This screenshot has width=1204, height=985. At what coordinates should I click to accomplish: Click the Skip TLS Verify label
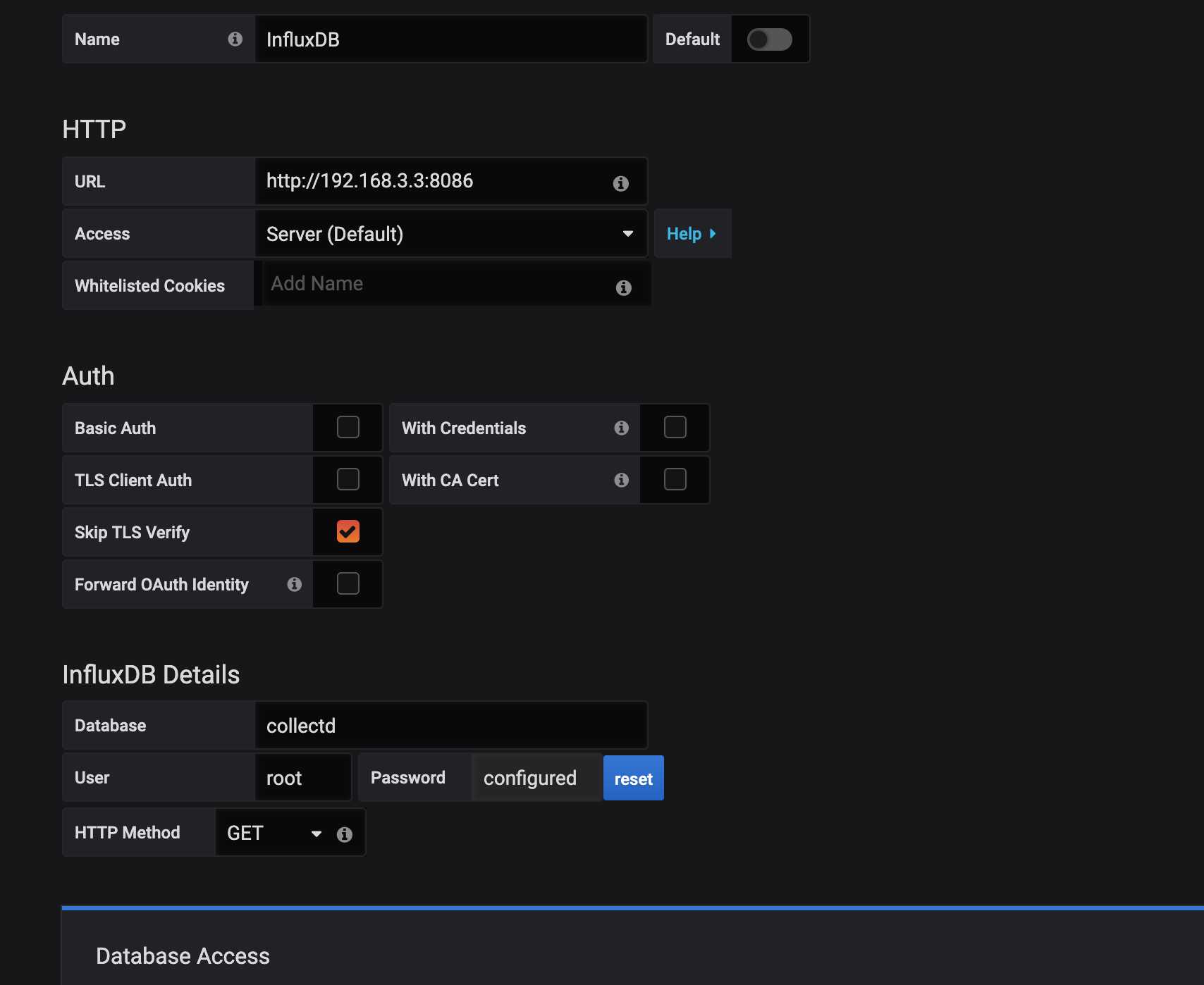[132, 533]
